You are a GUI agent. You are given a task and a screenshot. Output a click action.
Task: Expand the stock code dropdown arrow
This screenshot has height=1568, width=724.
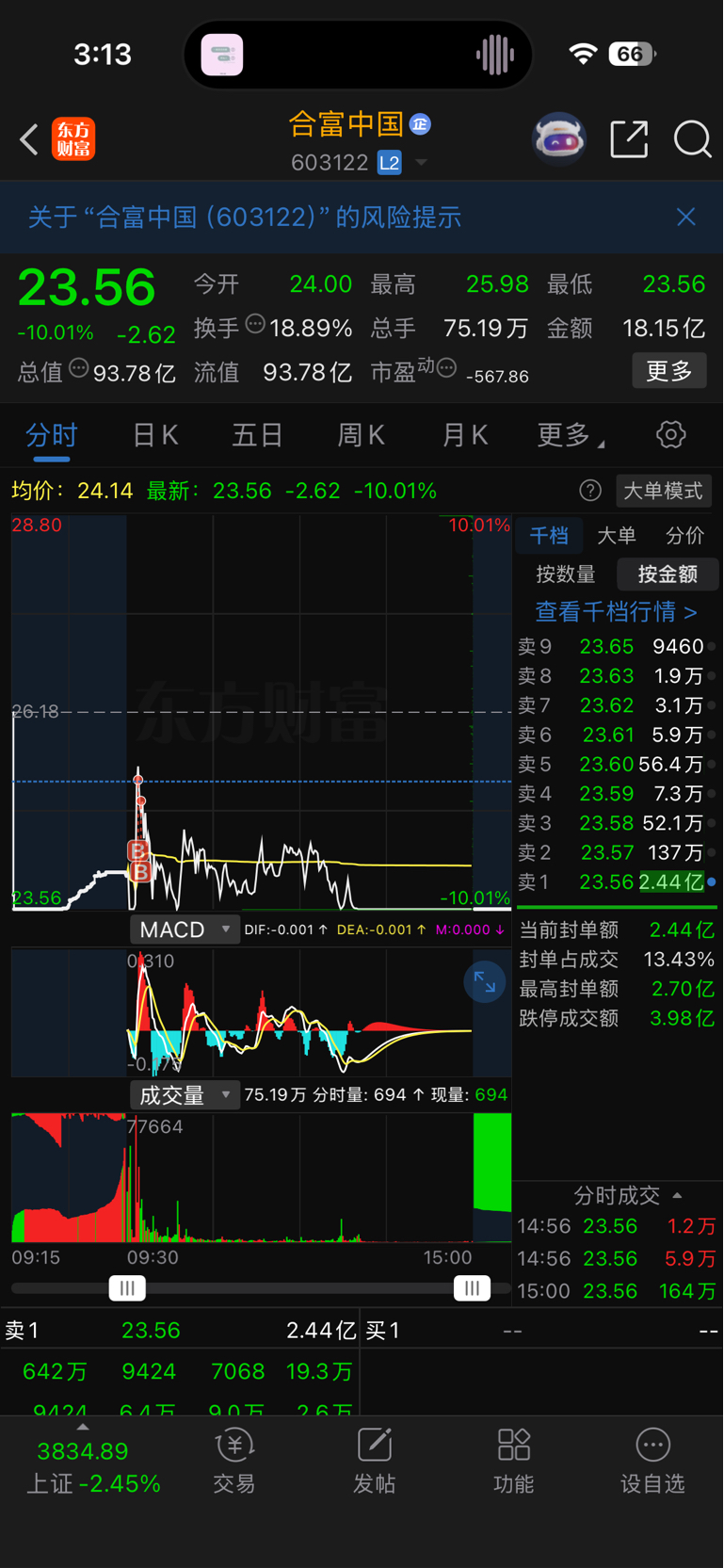(422, 163)
